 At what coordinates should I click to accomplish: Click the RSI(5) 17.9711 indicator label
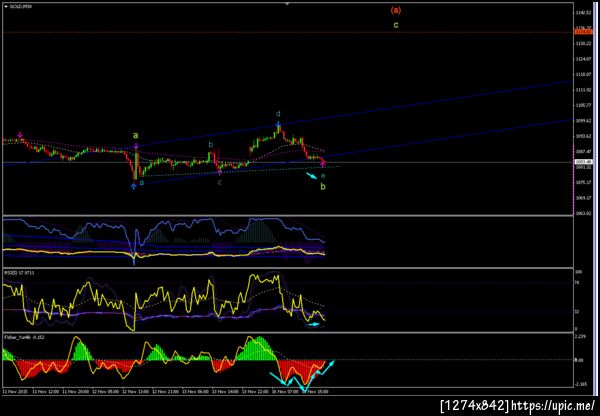point(19,273)
